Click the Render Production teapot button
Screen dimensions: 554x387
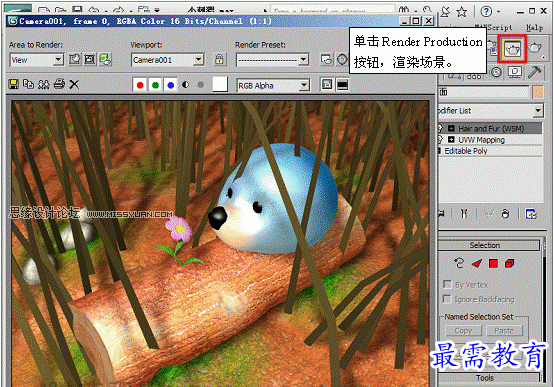click(512, 49)
